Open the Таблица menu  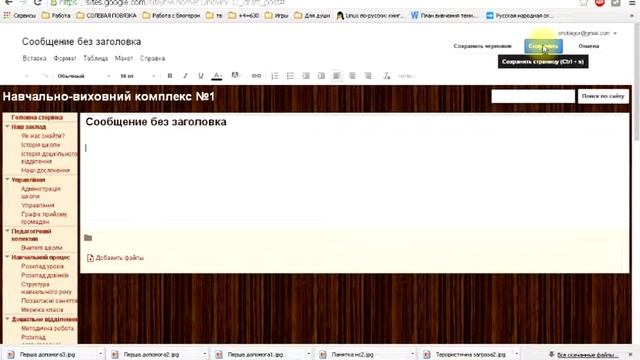pos(96,58)
